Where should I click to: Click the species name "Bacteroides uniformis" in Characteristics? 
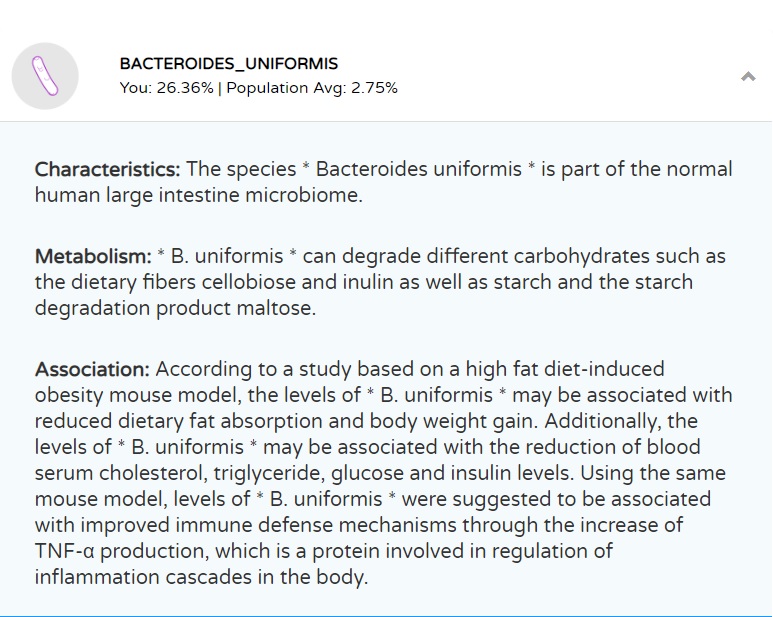(x=418, y=169)
